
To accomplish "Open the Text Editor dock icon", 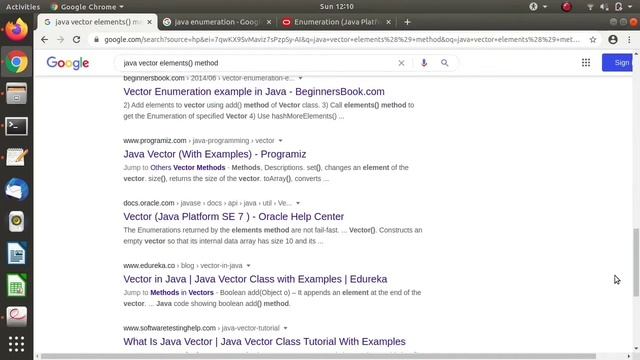I will pos(16,157).
